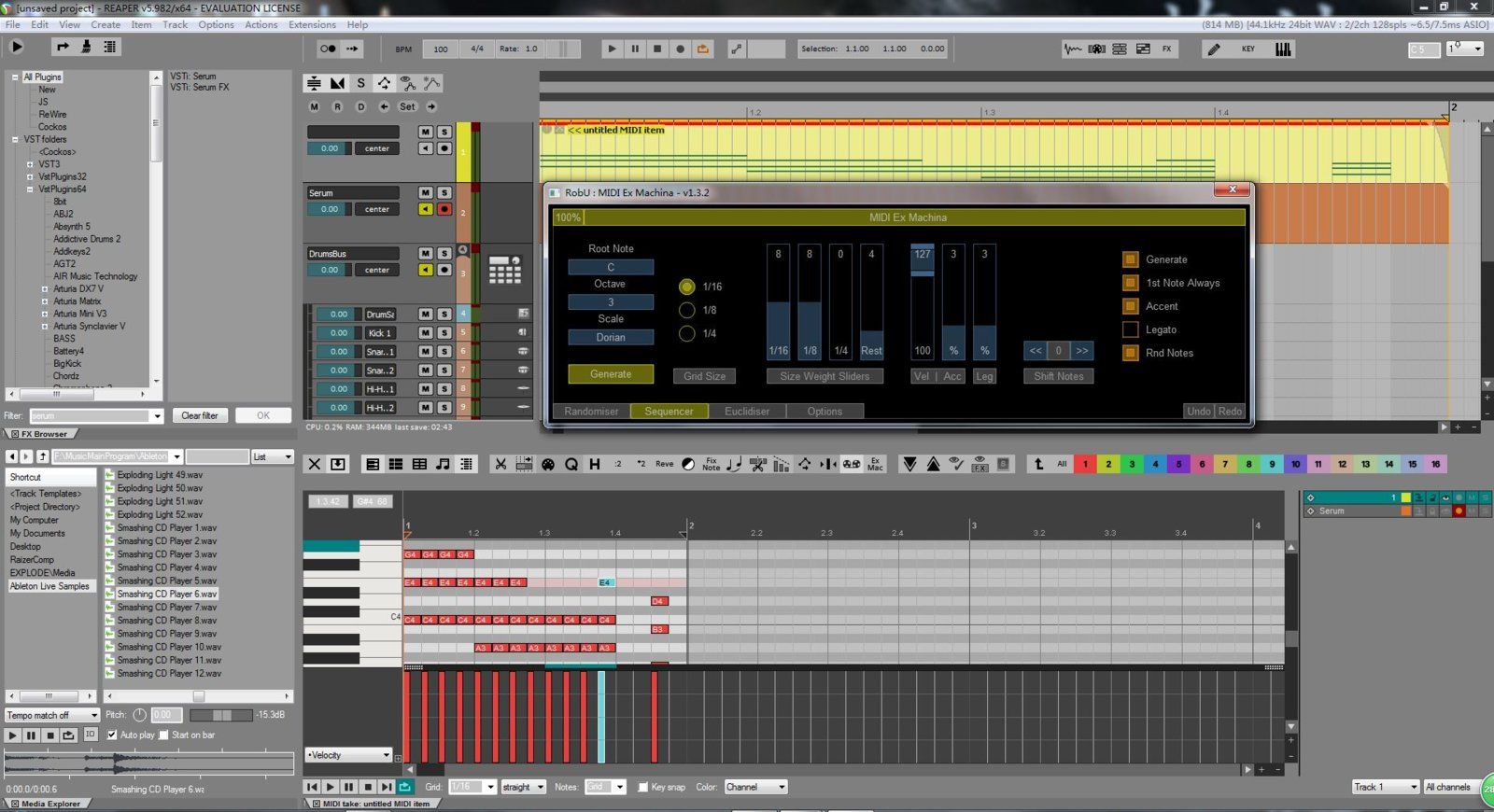Select the 1/8 grid size radio button
The width and height of the screenshot is (1494, 812).
(x=687, y=310)
